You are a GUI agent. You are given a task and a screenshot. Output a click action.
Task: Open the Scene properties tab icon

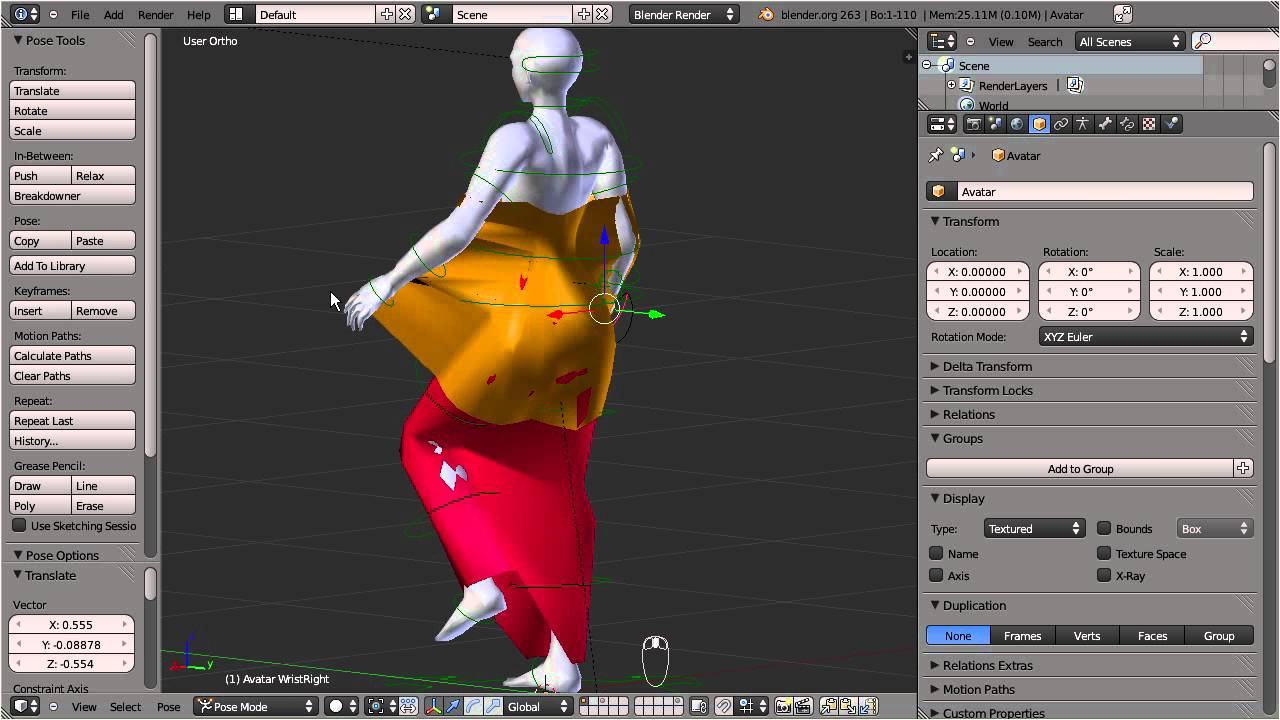[995, 124]
